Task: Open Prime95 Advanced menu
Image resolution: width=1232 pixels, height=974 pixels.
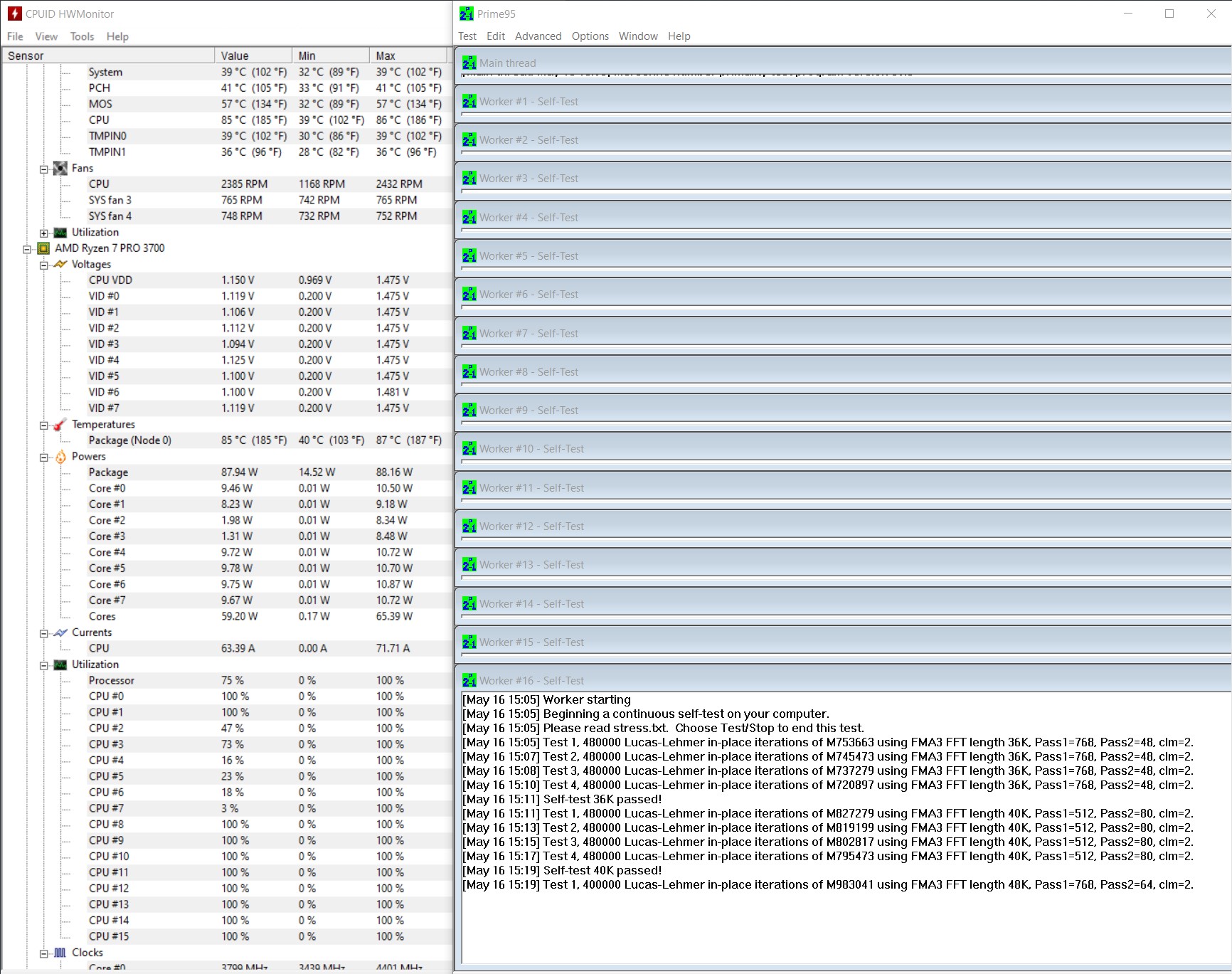Action: click(x=538, y=36)
